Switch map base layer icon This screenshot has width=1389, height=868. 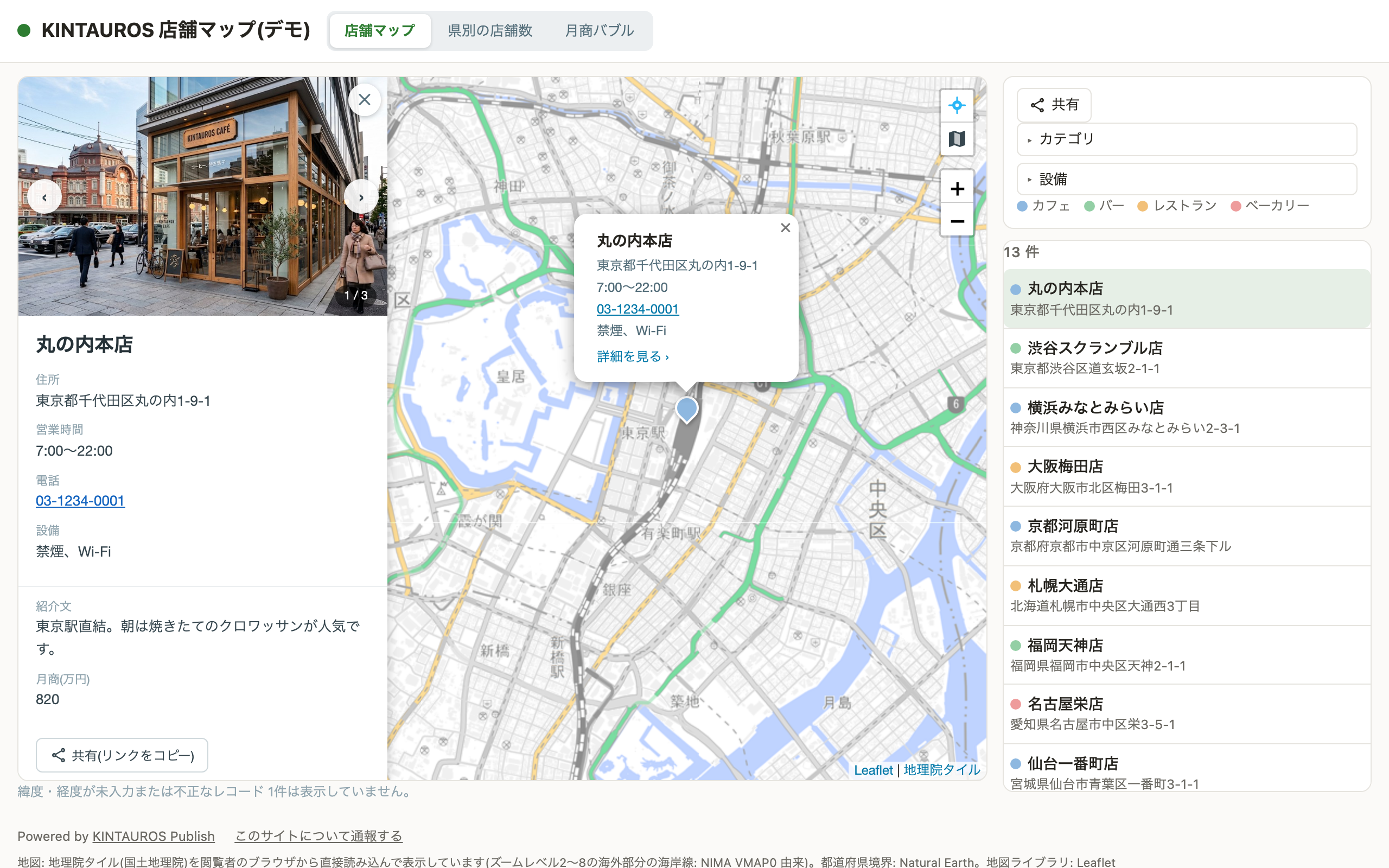(x=957, y=139)
